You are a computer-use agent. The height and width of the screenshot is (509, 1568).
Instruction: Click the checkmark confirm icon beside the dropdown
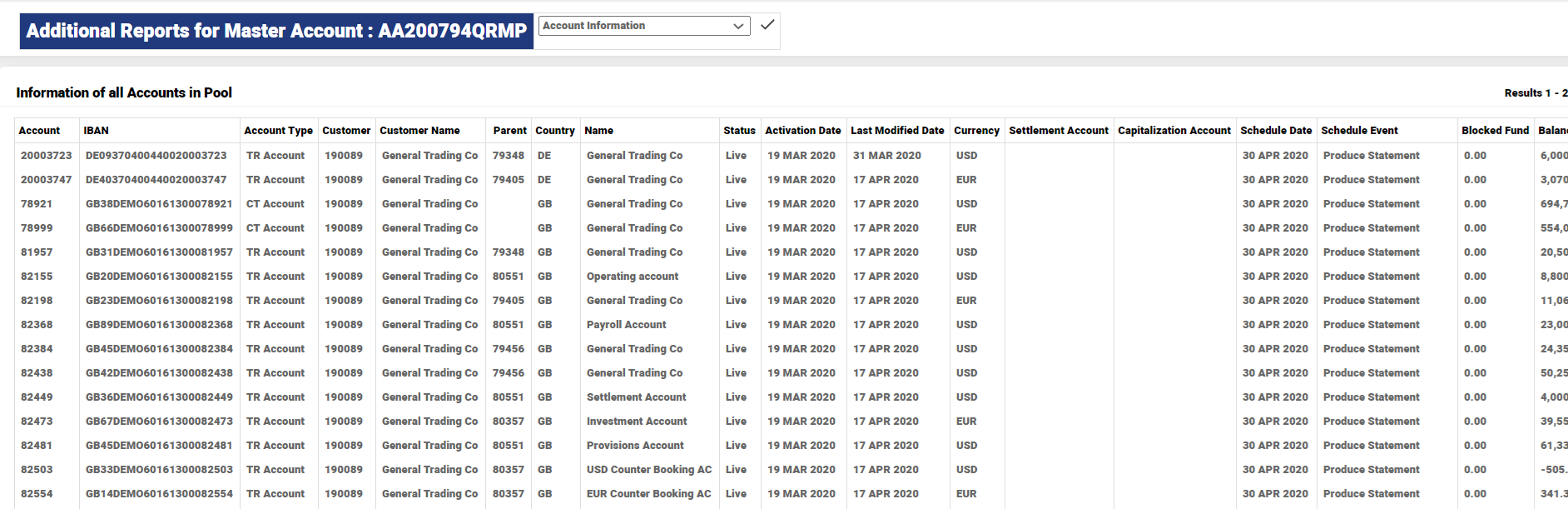point(767,25)
